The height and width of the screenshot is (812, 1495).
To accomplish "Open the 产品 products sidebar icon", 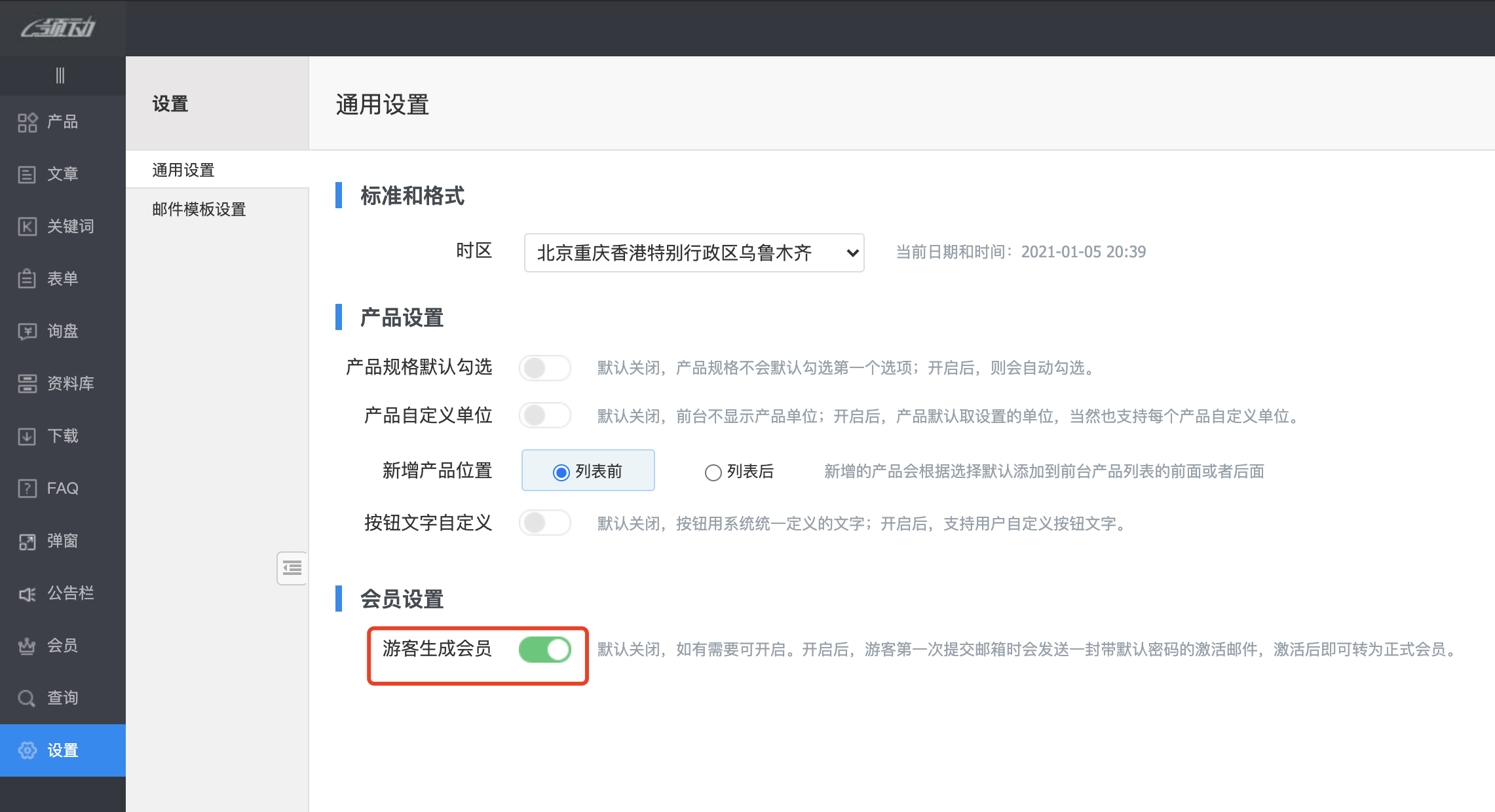I will coord(28,122).
